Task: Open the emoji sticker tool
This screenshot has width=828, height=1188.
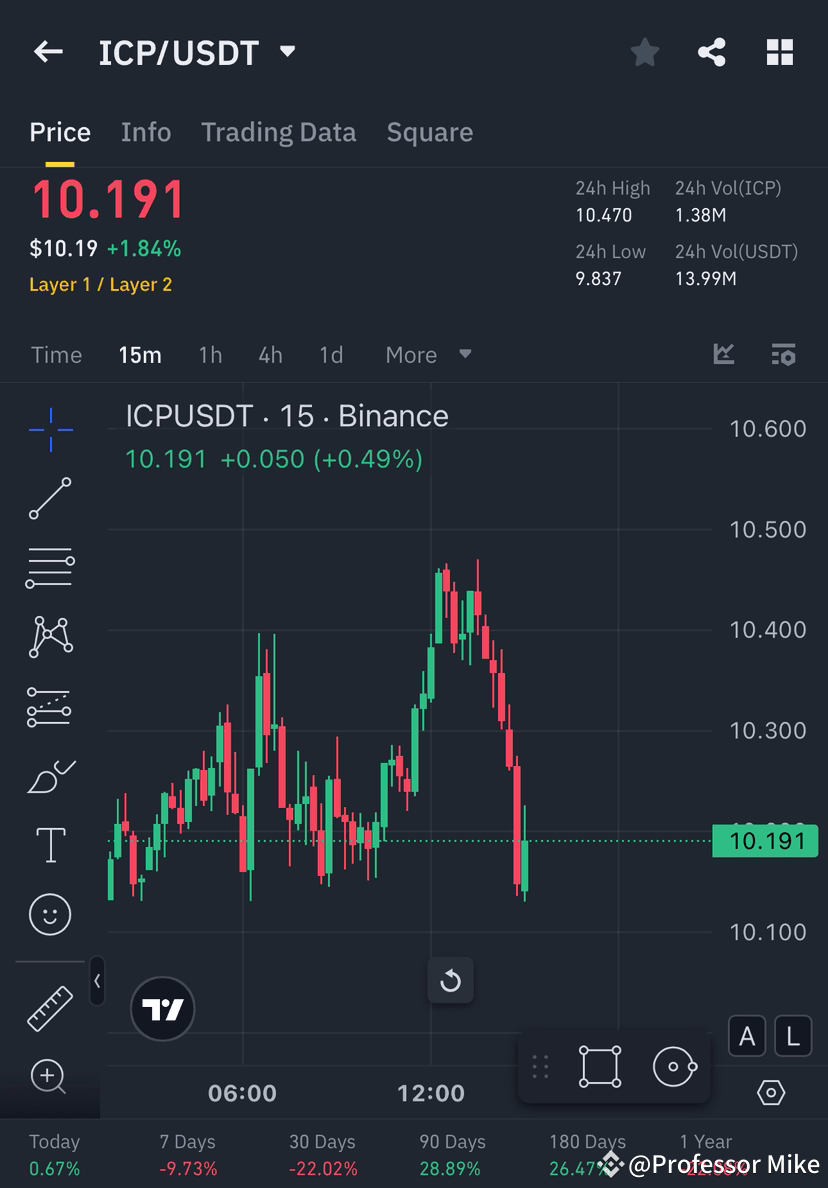Action: [50, 914]
